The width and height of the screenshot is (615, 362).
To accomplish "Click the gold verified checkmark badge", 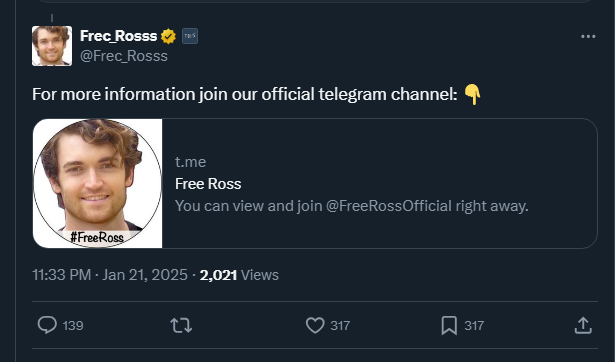I will [x=168, y=36].
